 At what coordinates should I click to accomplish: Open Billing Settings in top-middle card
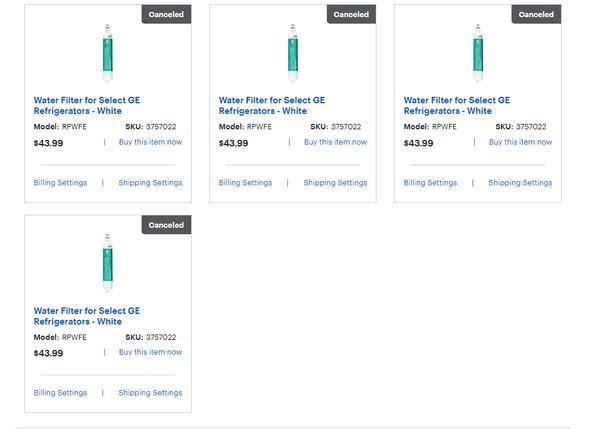(x=245, y=183)
